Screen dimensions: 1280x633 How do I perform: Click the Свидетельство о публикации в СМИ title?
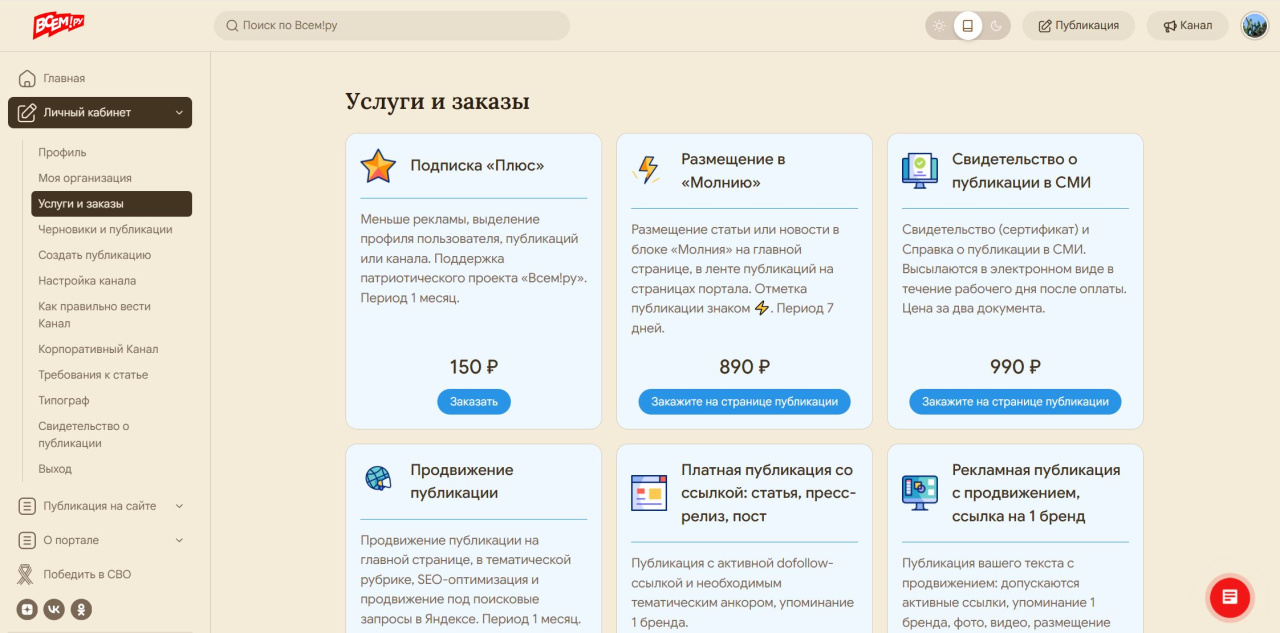pos(1021,171)
